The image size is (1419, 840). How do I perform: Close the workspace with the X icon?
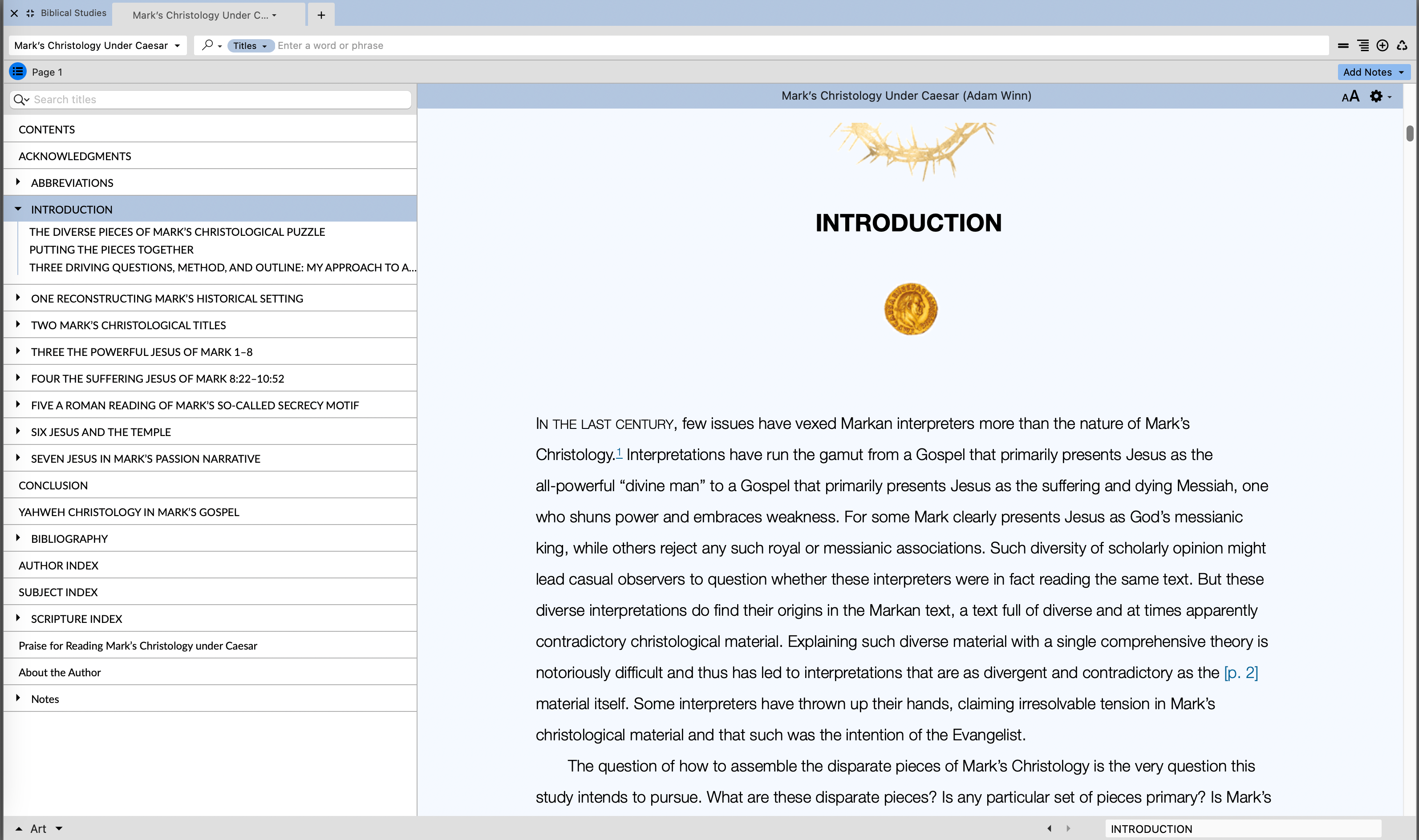pos(14,13)
